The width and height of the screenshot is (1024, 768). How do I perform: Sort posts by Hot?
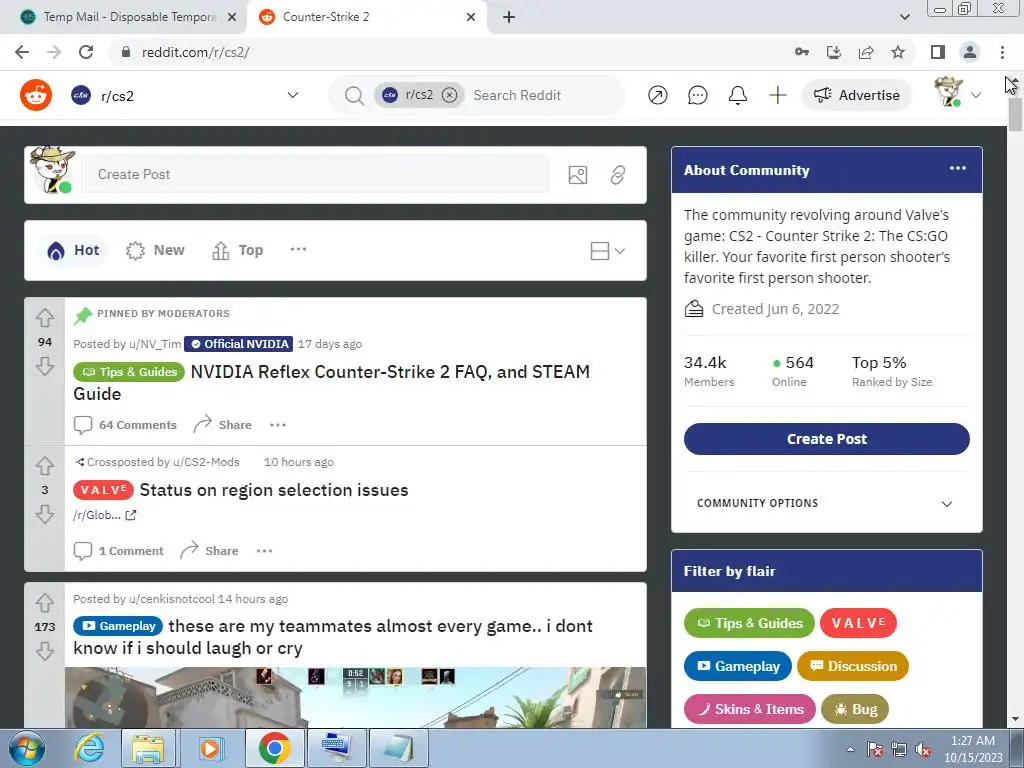click(73, 250)
